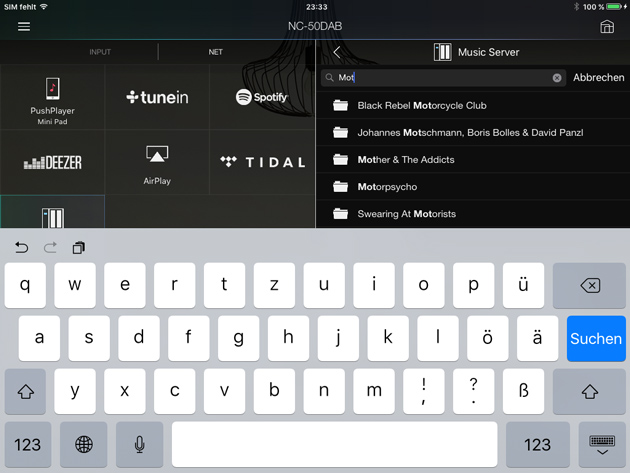Tap the question mark/period key
Screen dimensions: 630x473
[473, 391]
